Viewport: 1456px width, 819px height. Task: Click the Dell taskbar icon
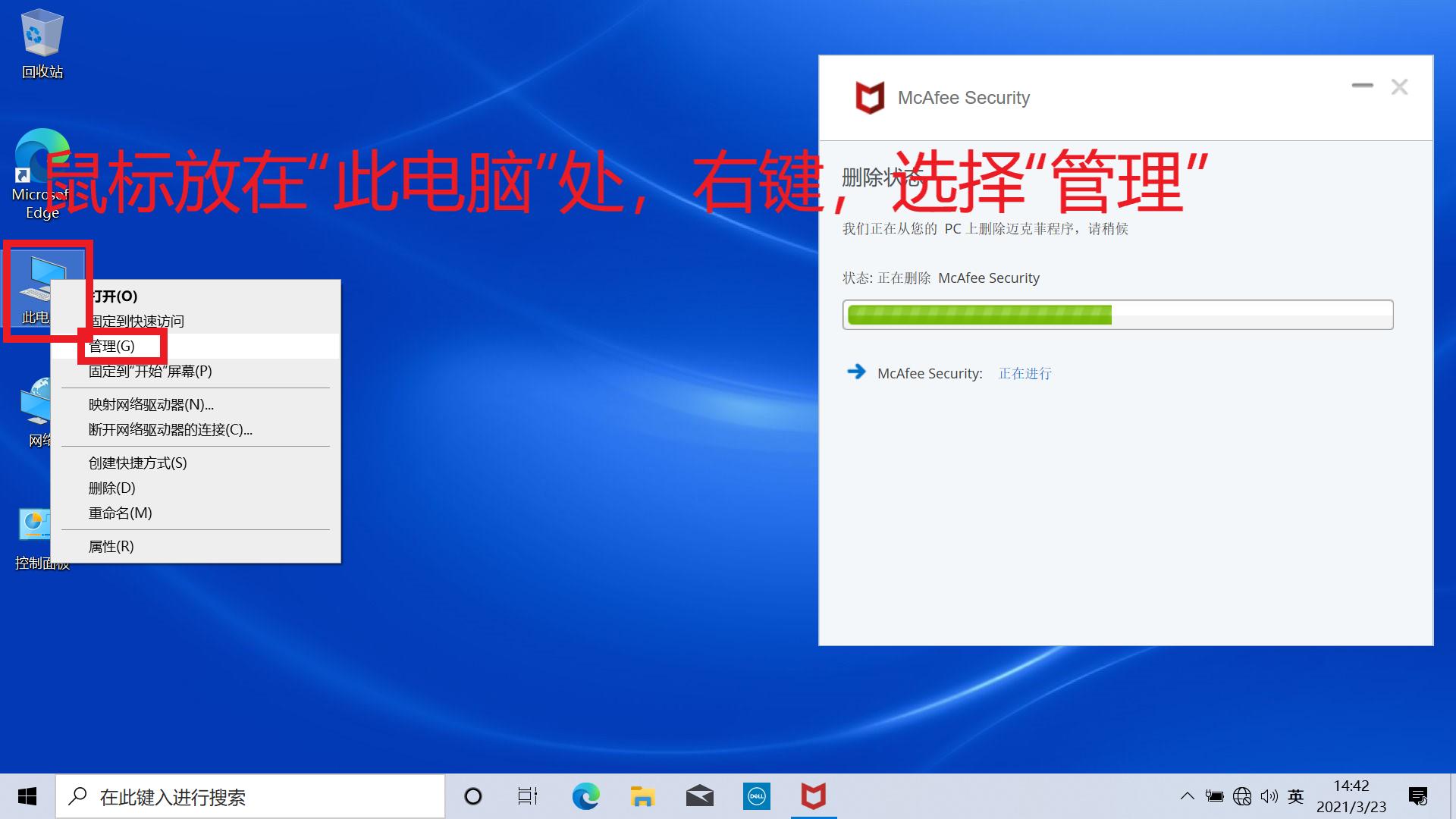[x=756, y=796]
